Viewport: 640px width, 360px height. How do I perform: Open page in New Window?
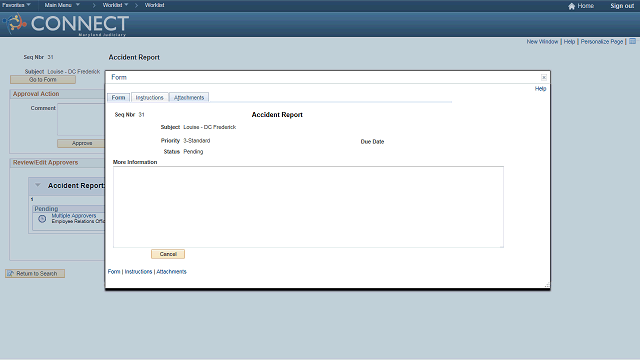coord(542,42)
